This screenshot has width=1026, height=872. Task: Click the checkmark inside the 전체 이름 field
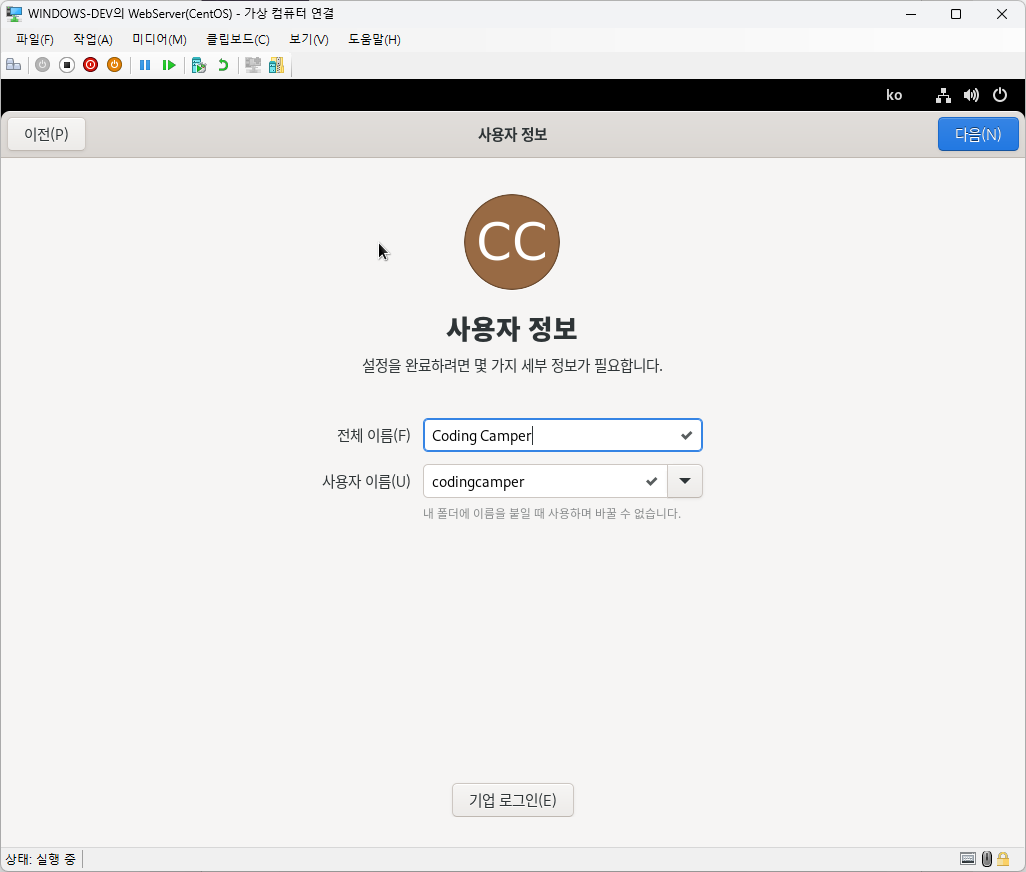(x=686, y=435)
